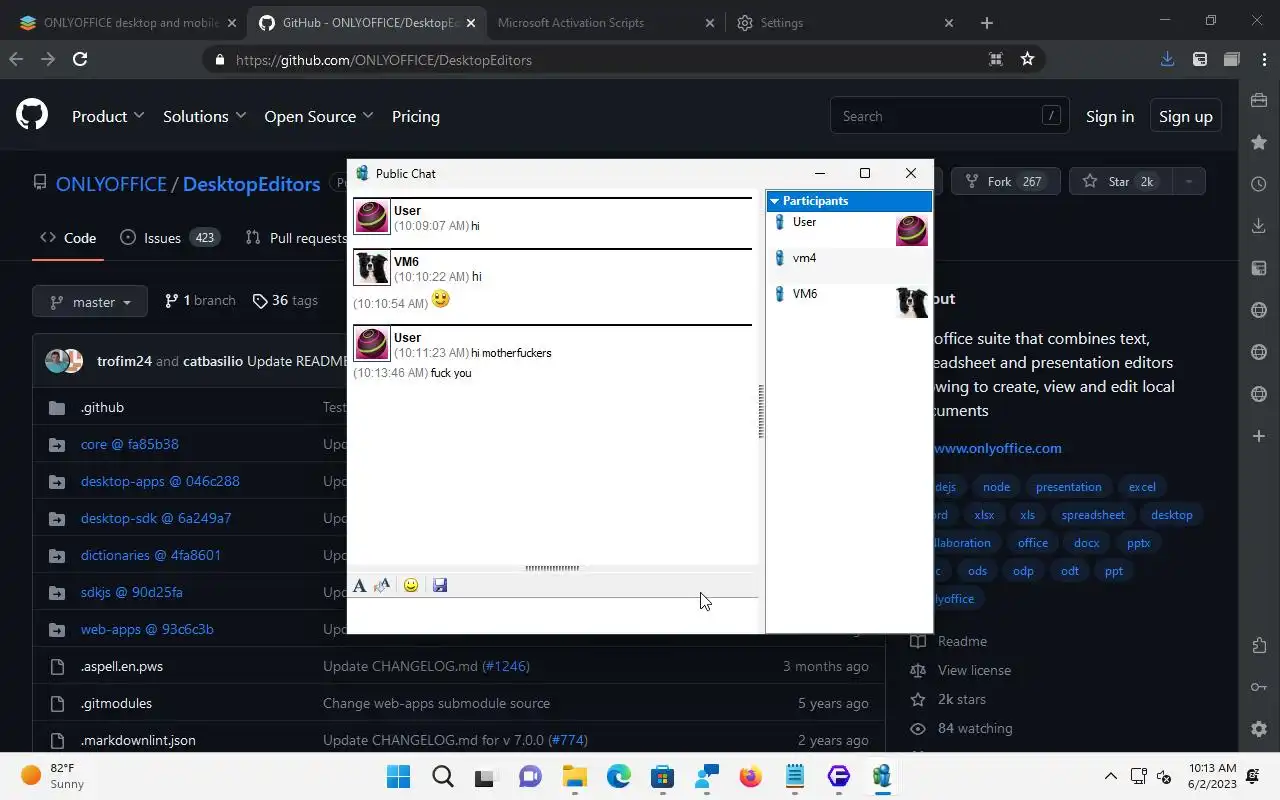The height and width of the screenshot is (800, 1280).
Task: Open taskbar Search icon
Action: click(x=442, y=776)
